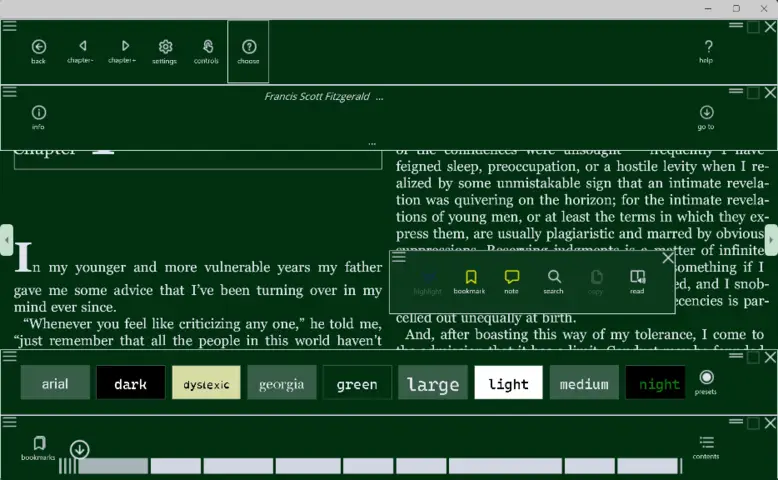Apply the night theme preset
Viewport: 778px width, 480px height.
point(655,383)
